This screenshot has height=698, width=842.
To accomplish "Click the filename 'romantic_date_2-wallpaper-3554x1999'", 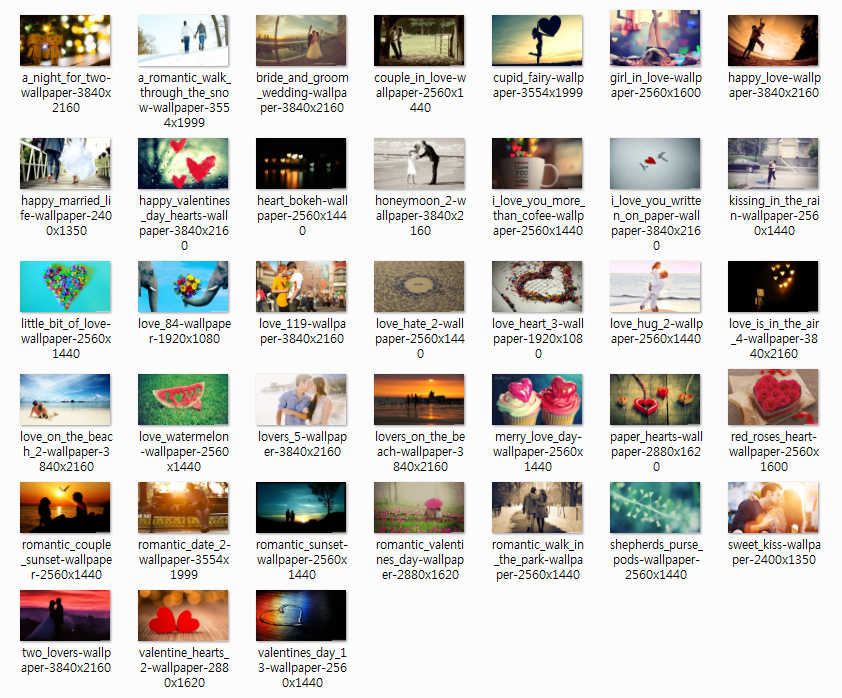I will (184, 559).
